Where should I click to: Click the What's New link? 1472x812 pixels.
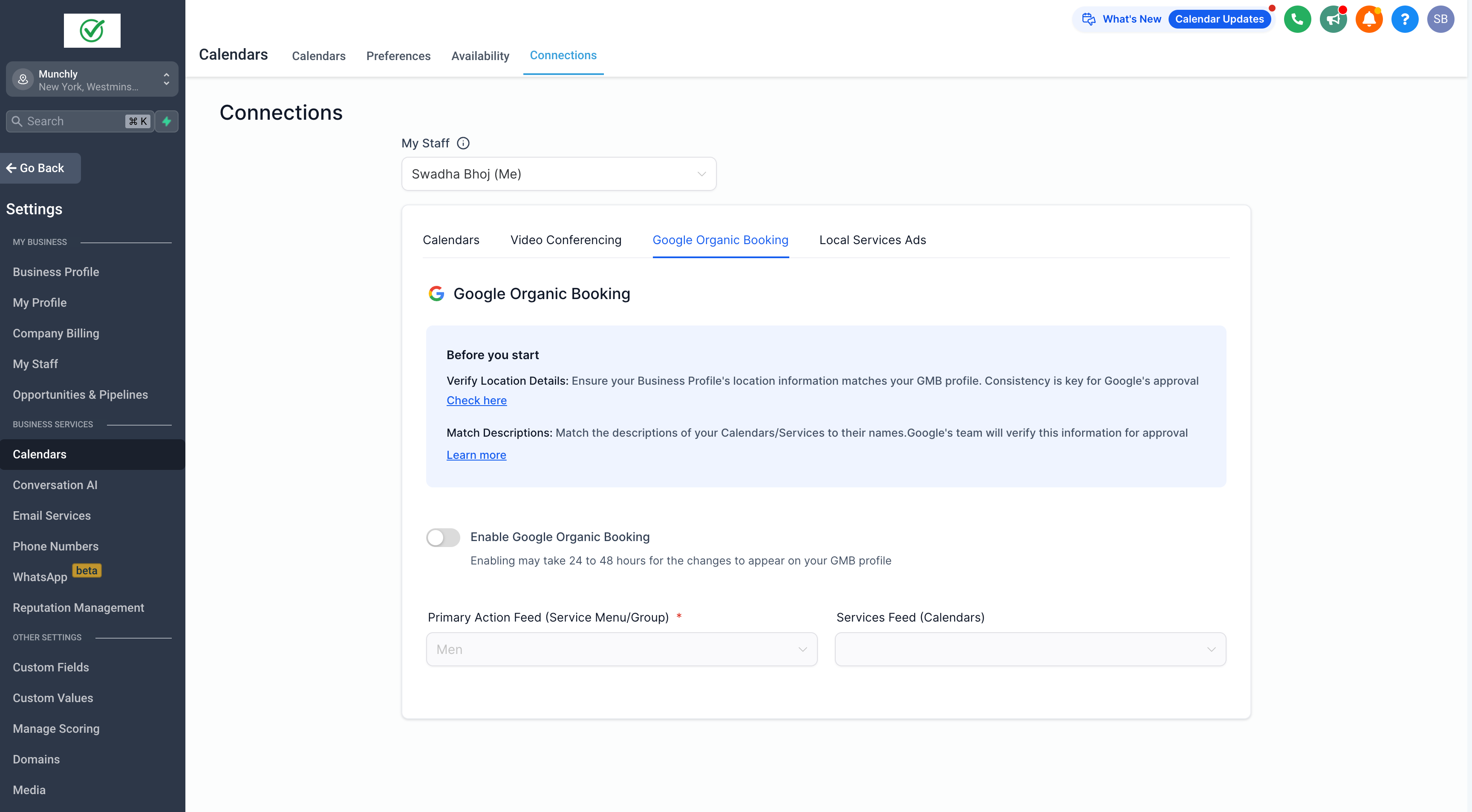[x=1131, y=19]
